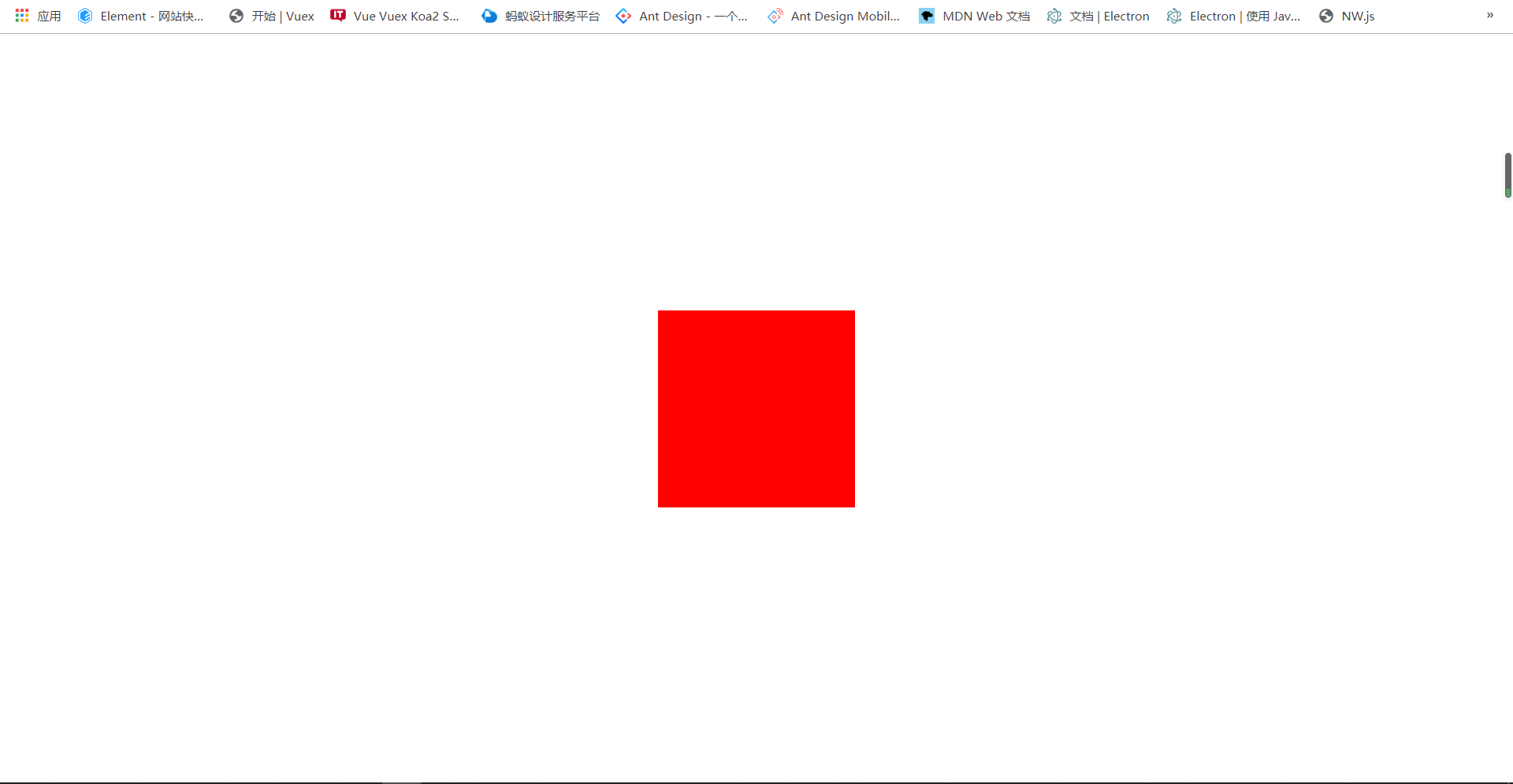The height and width of the screenshot is (784, 1513).
Task: Click the MDN Web 文档 dinosaur icon
Action: pyautogui.click(x=927, y=16)
